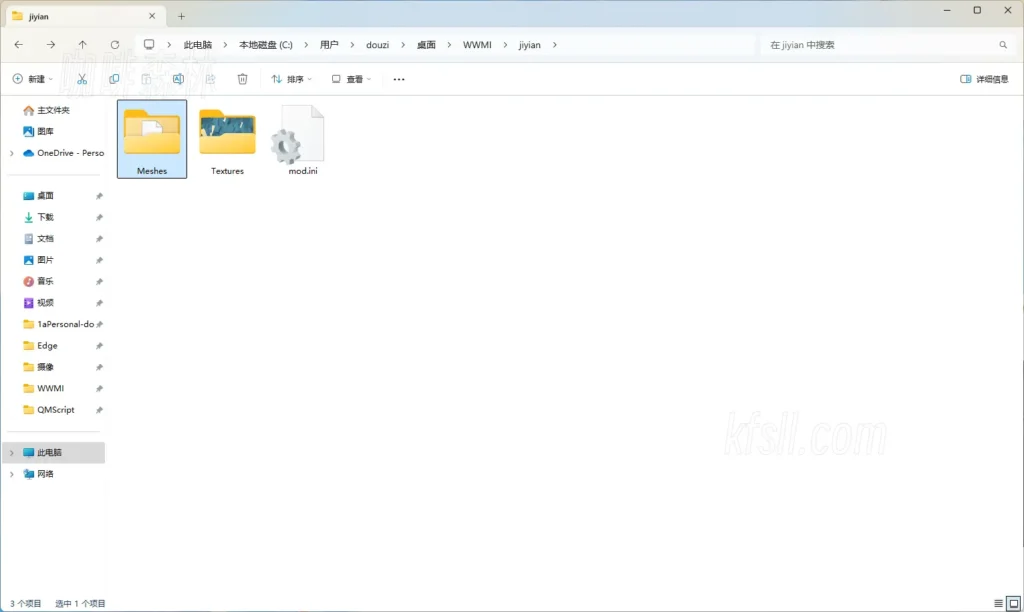Screen dimensions: 1024x612
Task: Open the mod.ini gear file
Action: coord(296,140)
